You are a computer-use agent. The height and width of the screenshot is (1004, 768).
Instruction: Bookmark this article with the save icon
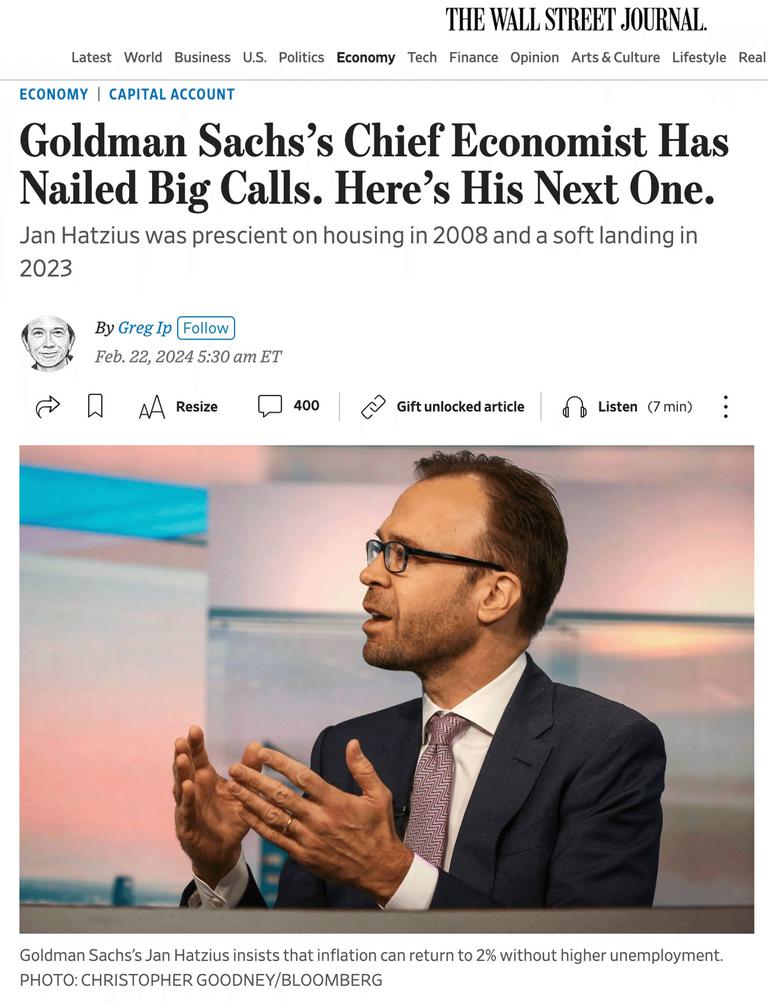click(x=95, y=406)
